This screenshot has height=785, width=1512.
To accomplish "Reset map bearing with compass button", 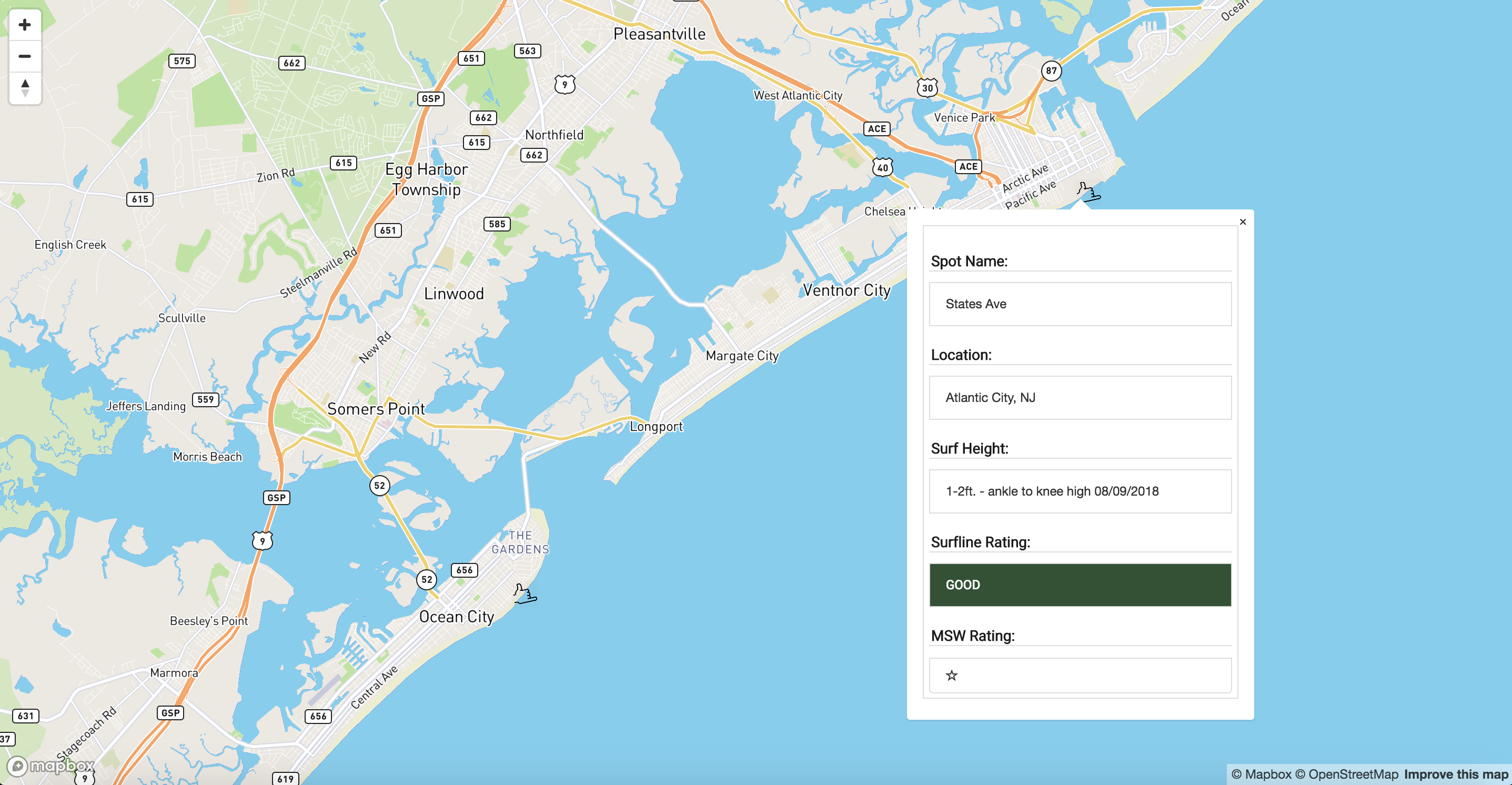I will pyautogui.click(x=25, y=88).
